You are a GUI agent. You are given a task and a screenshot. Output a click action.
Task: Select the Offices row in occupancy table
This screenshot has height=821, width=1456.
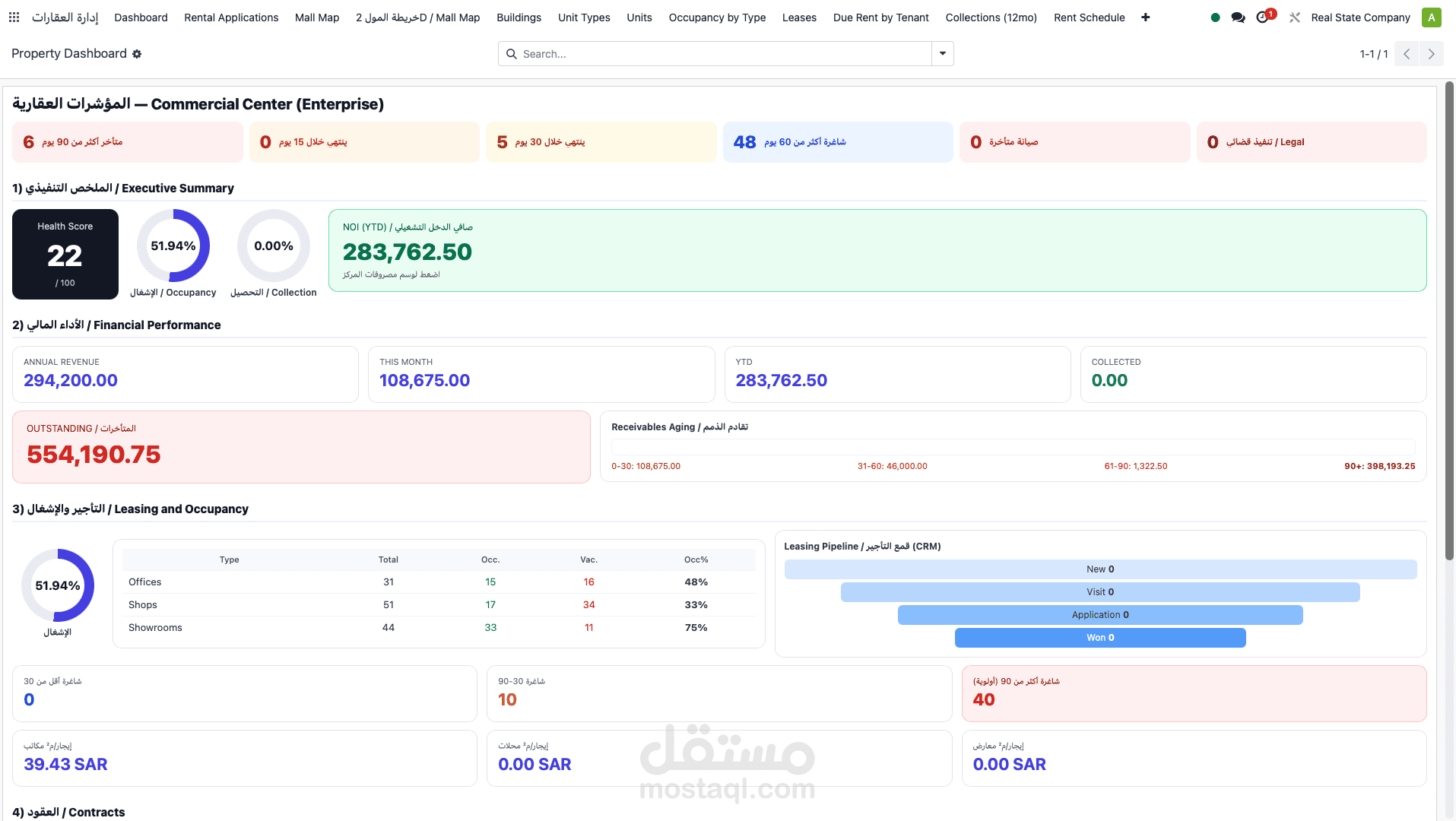439,582
